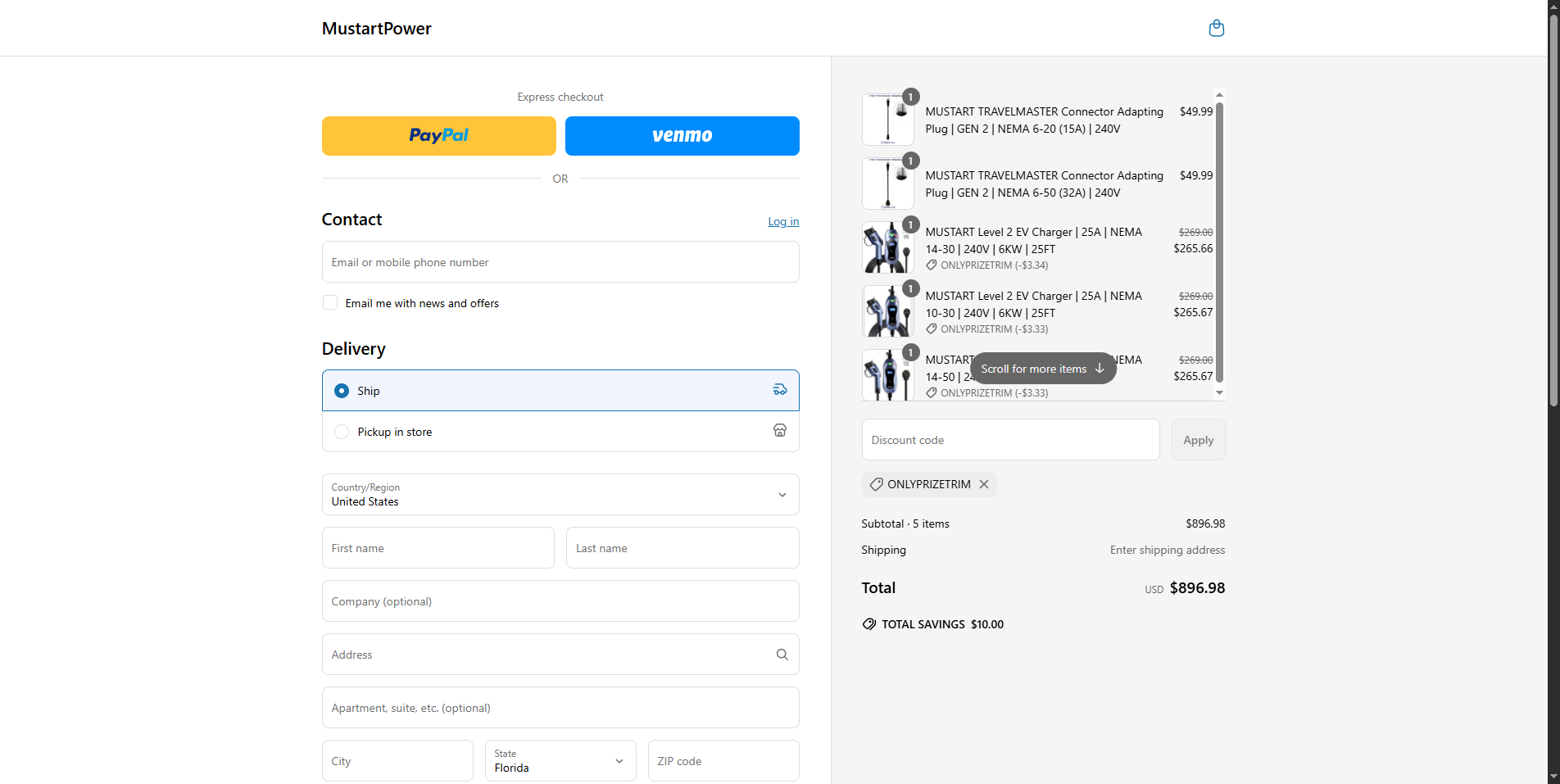Pay with PayPal express checkout

coord(439,136)
